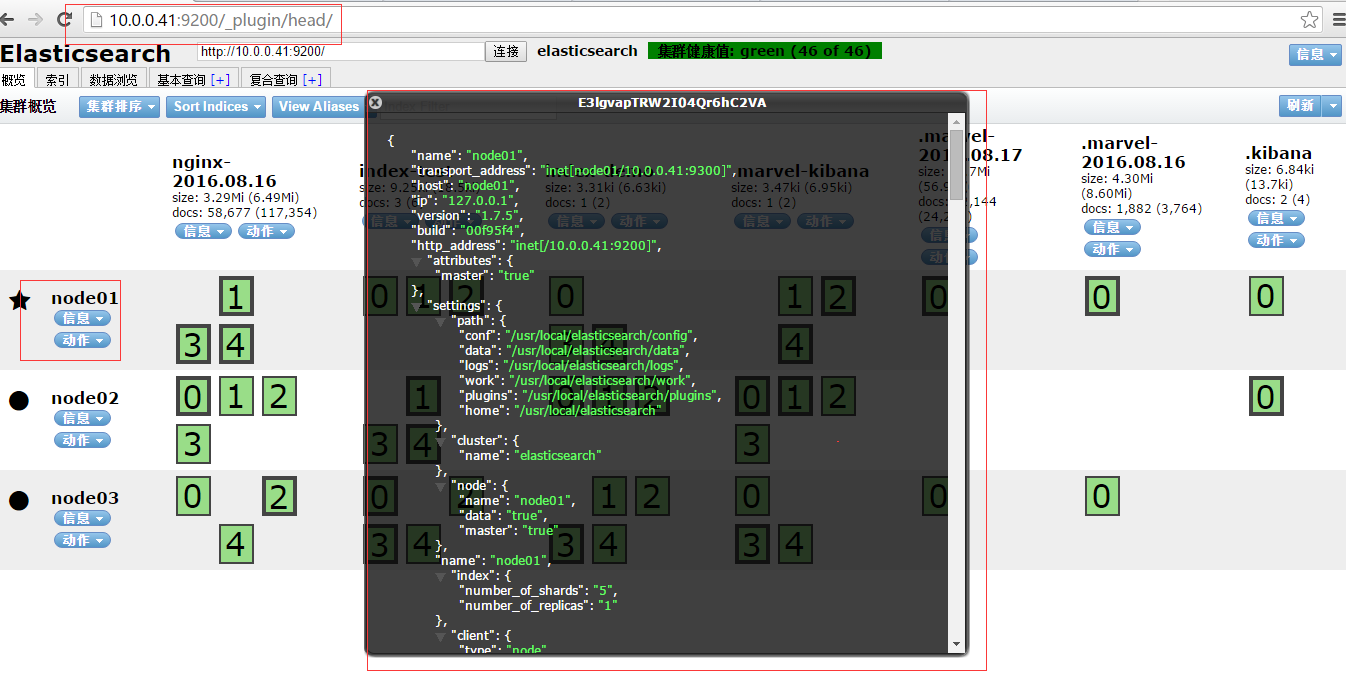This screenshot has height=693, width=1346.
Task: Click [+] next to 复合查询
Action: tap(313, 80)
